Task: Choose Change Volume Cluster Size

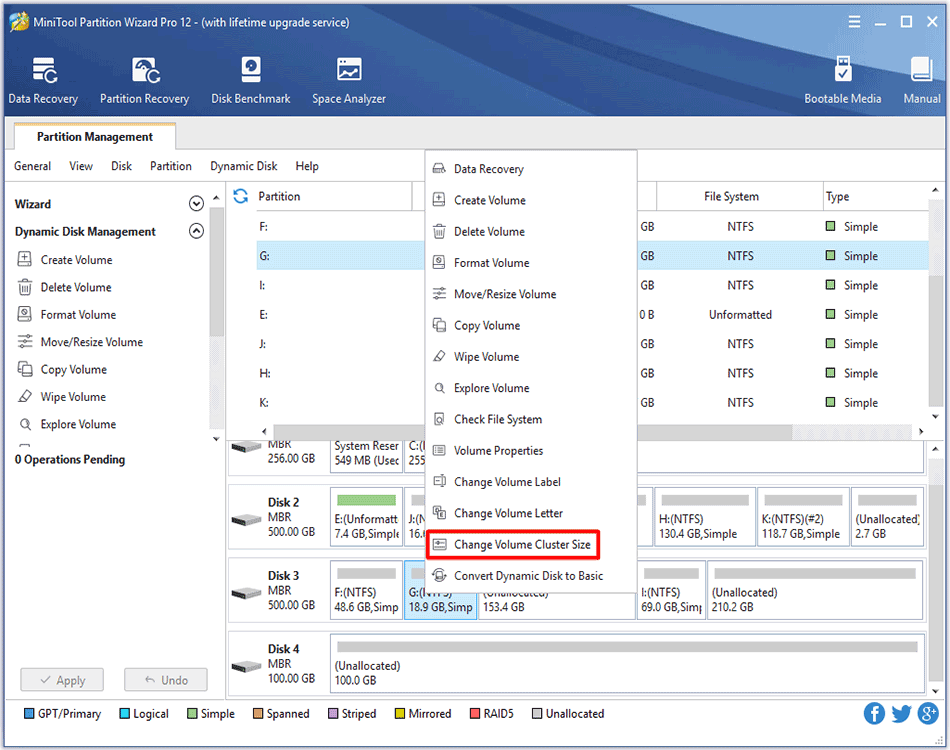Action: pos(524,545)
